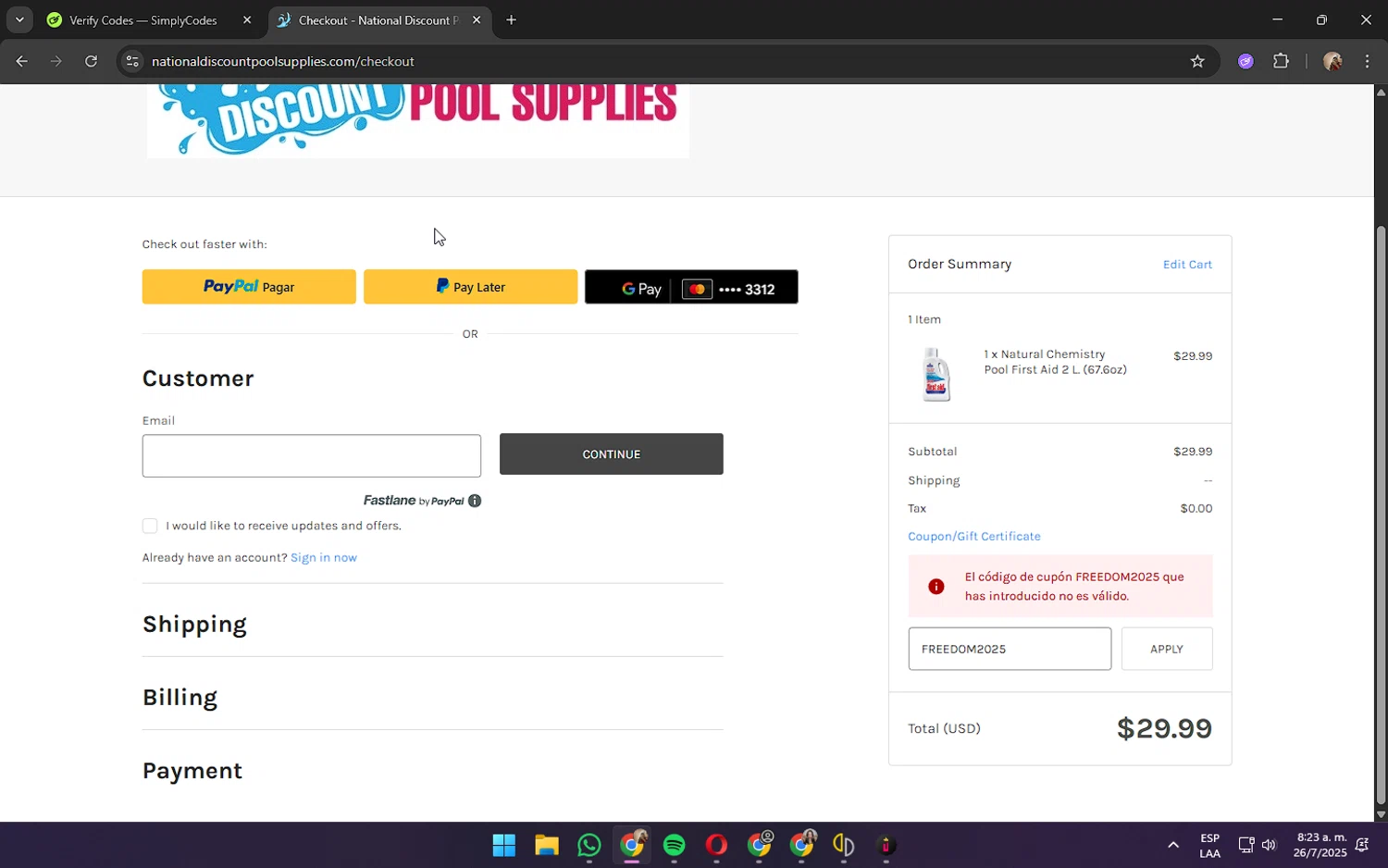Click the Billing section heading
Image resolution: width=1388 pixels, height=868 pixels.
pyautogui.click(x=180, y=698)
